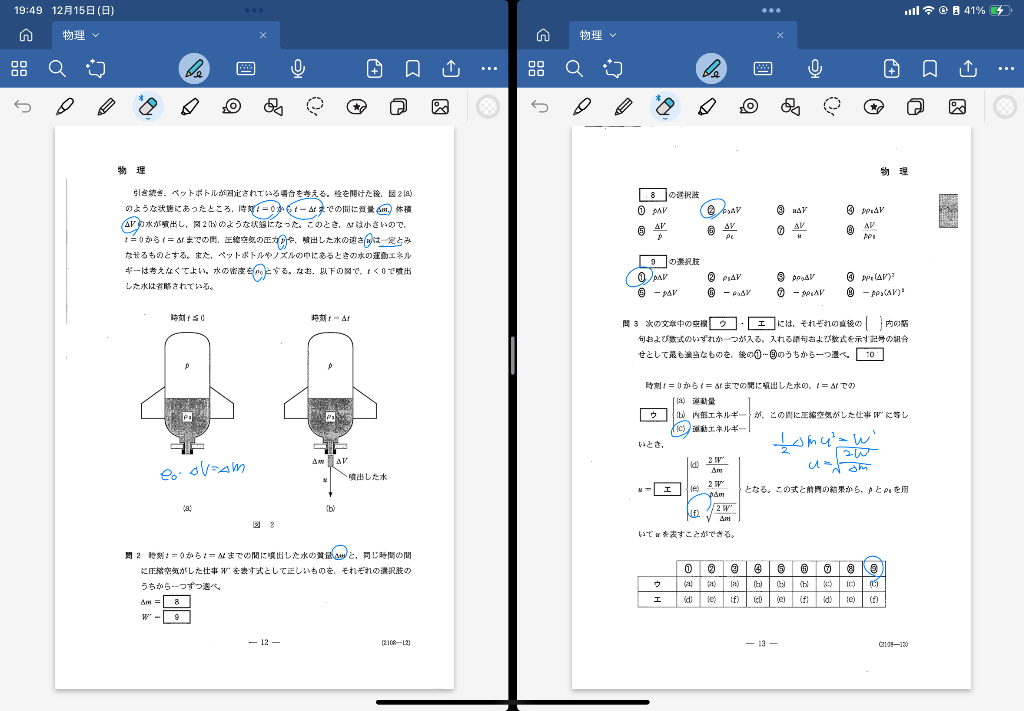Toggle pen writing mode in left pane
This screenshot has height=711, width=1024.
(x=195, y=68)
